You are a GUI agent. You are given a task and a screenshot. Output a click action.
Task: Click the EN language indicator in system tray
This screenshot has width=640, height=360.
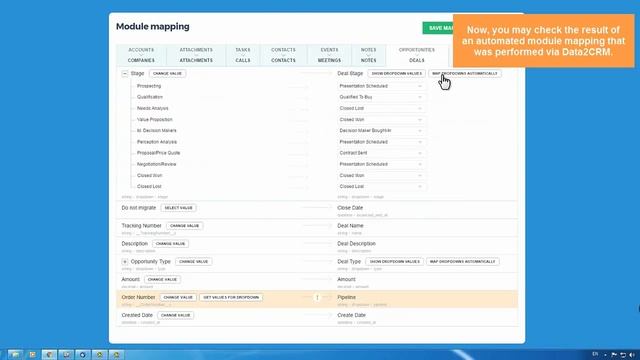(x=595, y=354)
